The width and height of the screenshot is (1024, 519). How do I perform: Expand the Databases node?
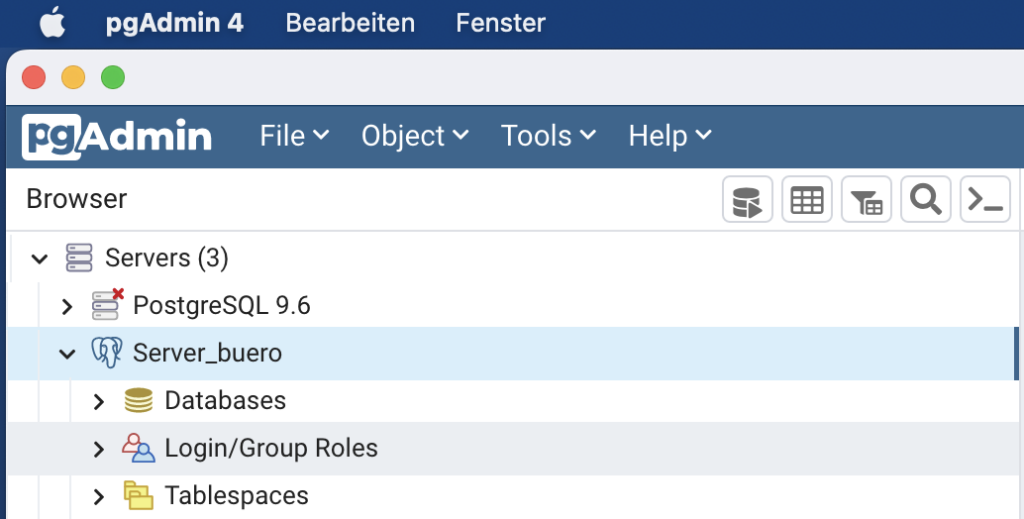point(99,401)
